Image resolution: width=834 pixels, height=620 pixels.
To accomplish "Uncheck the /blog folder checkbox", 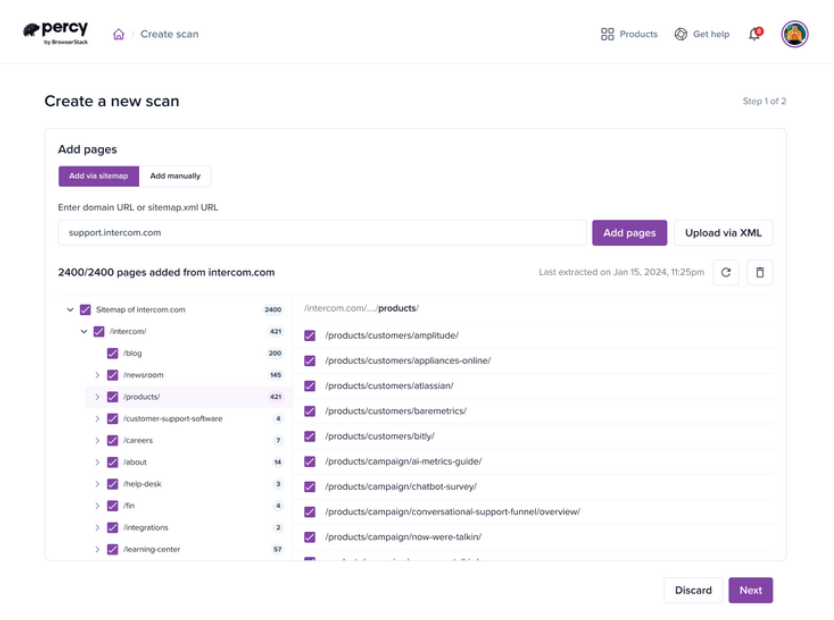I will 113,353.
